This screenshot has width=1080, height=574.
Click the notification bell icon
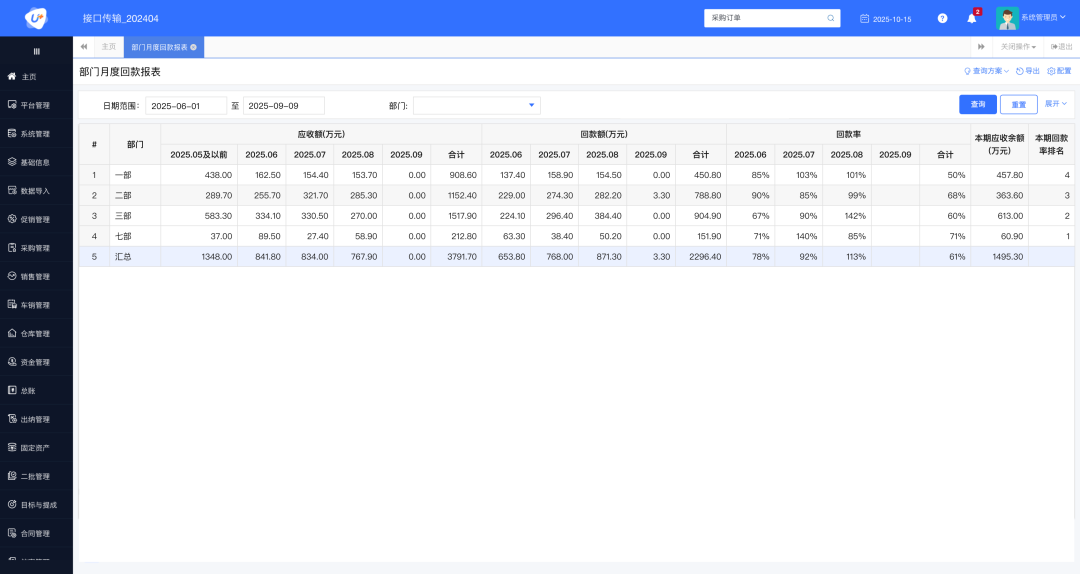coord(971,18)
